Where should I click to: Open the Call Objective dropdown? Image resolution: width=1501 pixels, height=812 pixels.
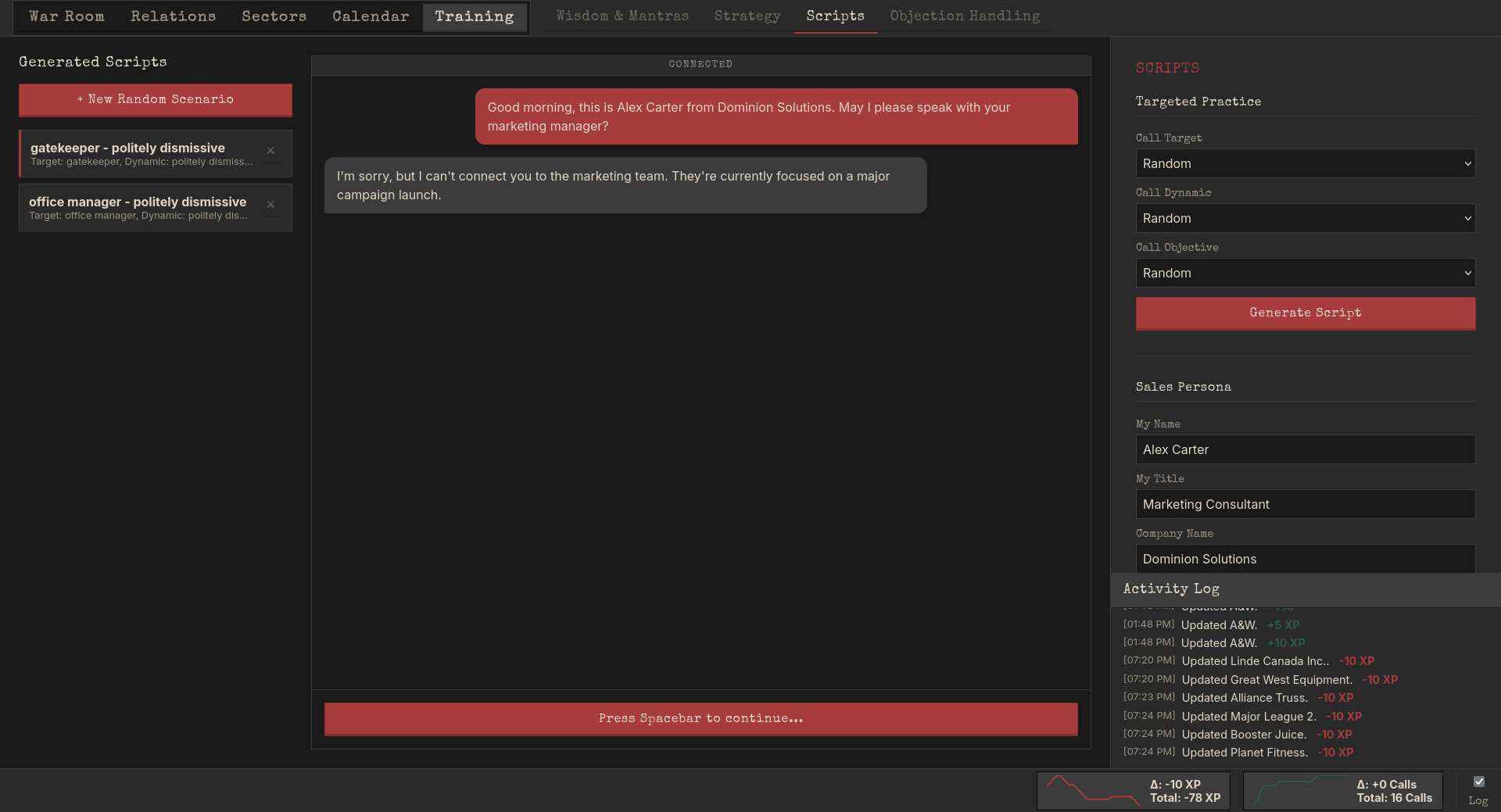(1305, 273)
